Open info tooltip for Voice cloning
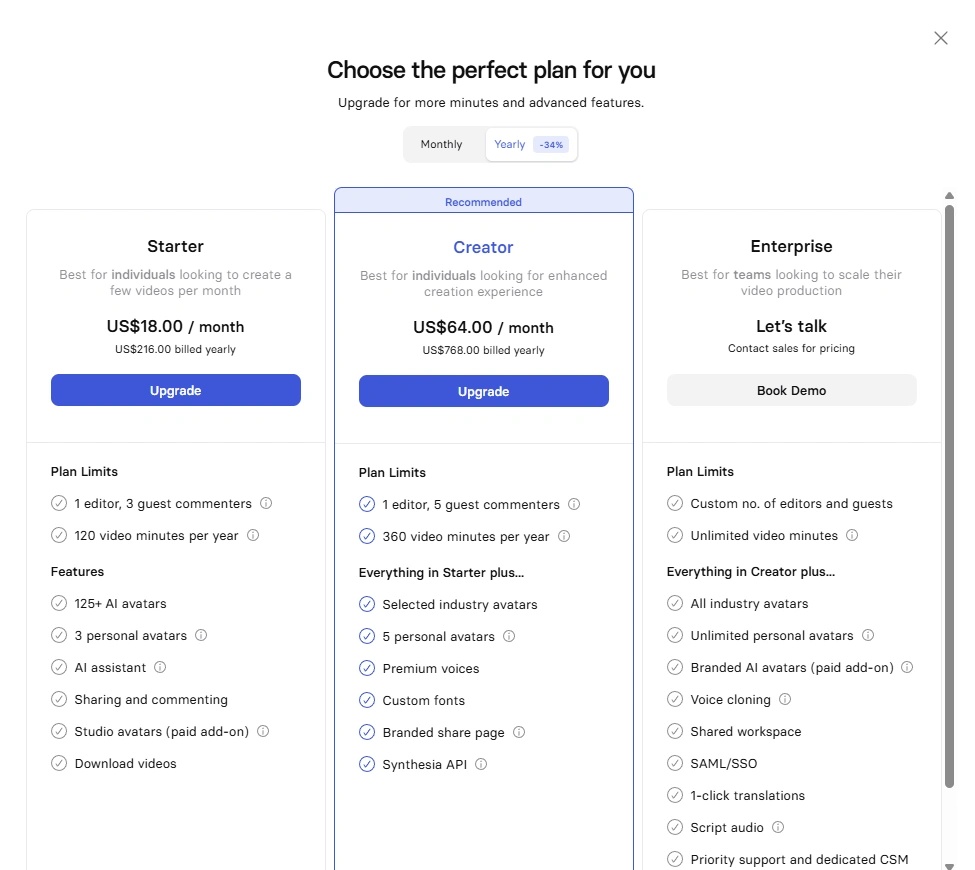The height and width of the screenshot is (870, 975). tap(785, 699)
